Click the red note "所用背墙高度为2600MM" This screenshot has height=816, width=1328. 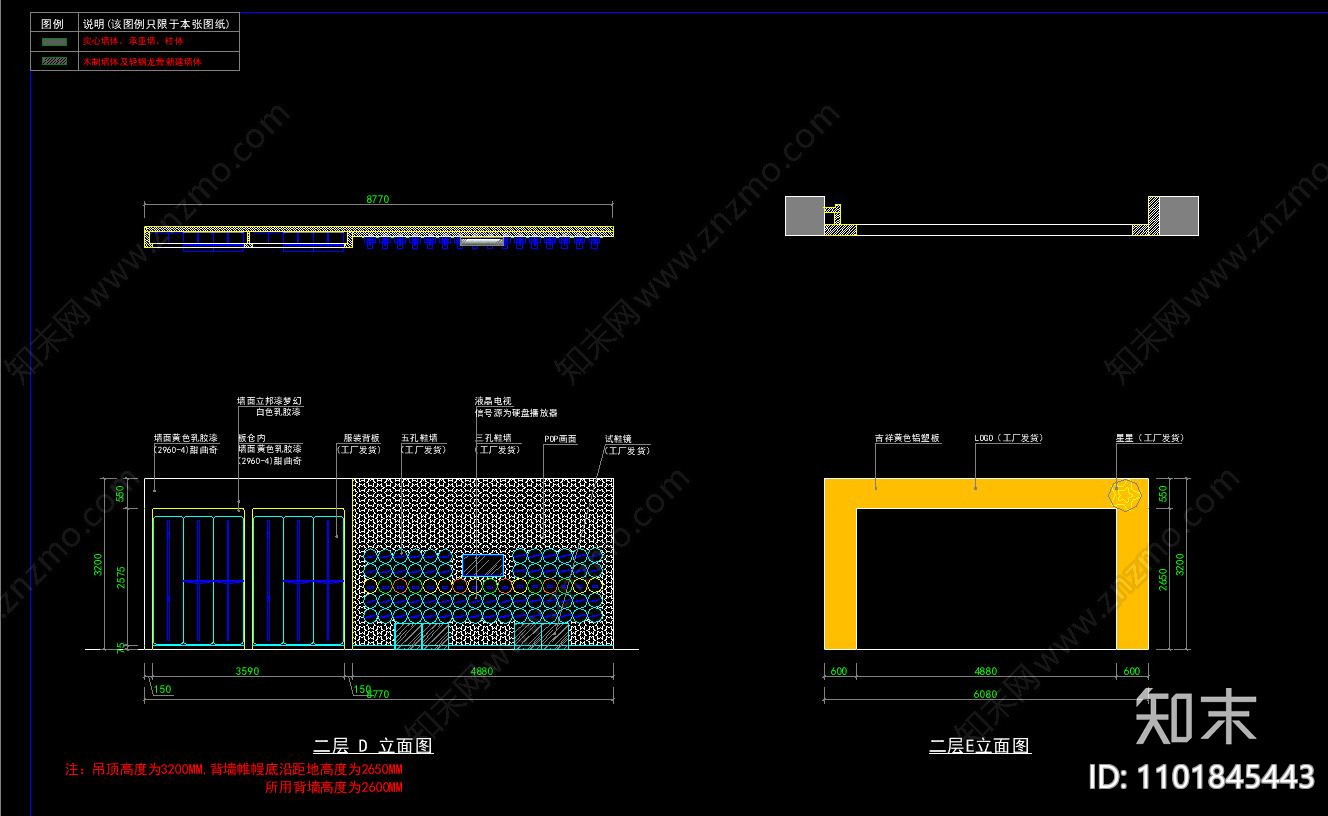click(333, 787)
